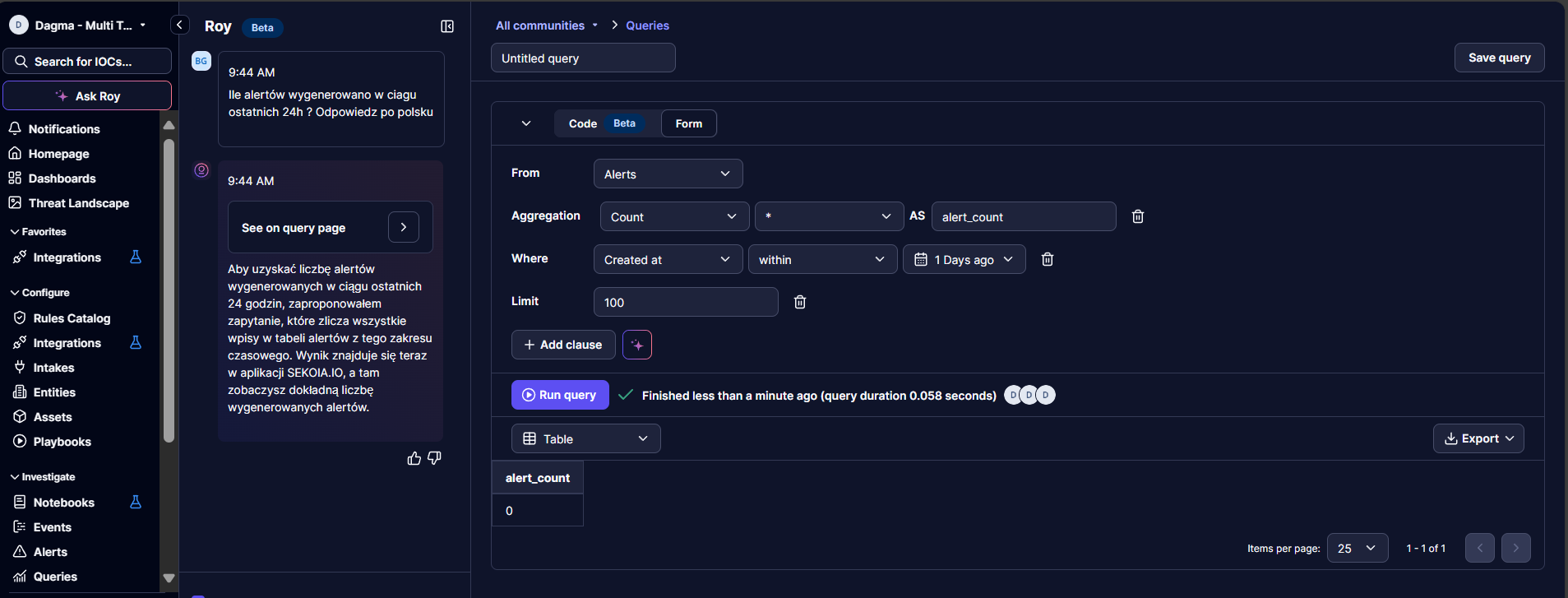Click the thumbs down feedback icon
Viewport: 1568px width, 598px height.
[x=435, y=458]
